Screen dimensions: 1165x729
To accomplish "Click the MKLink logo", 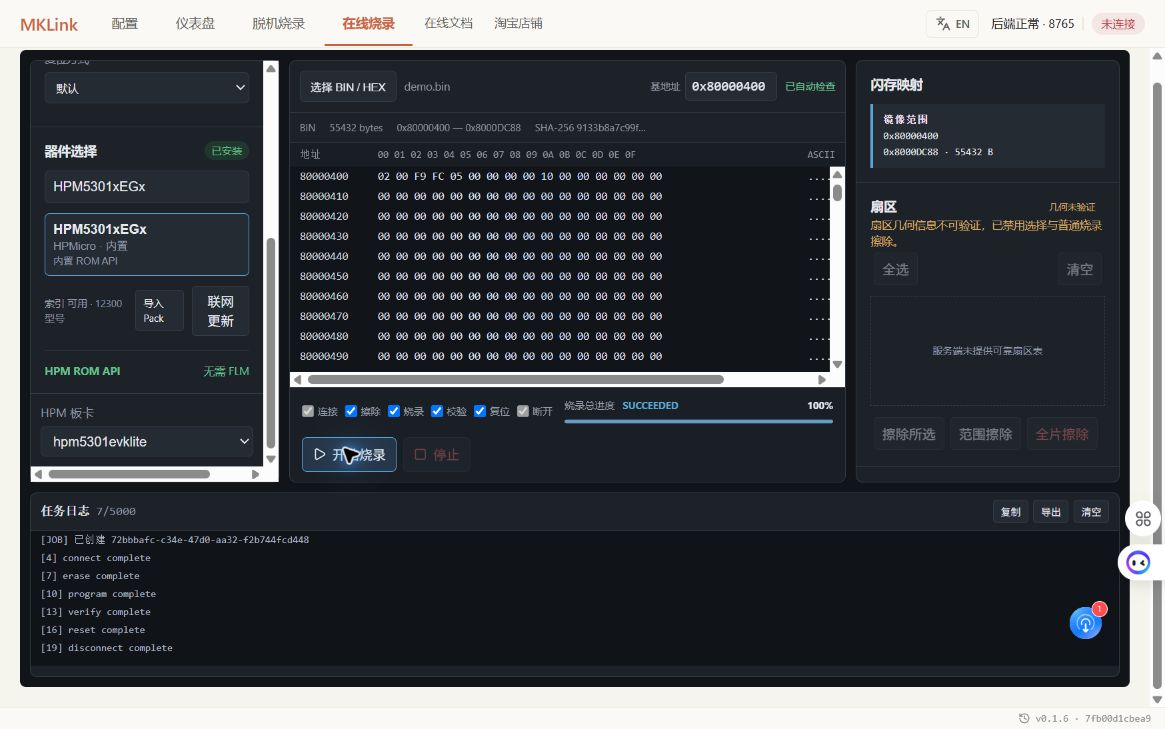I will [x=49, y=25].
